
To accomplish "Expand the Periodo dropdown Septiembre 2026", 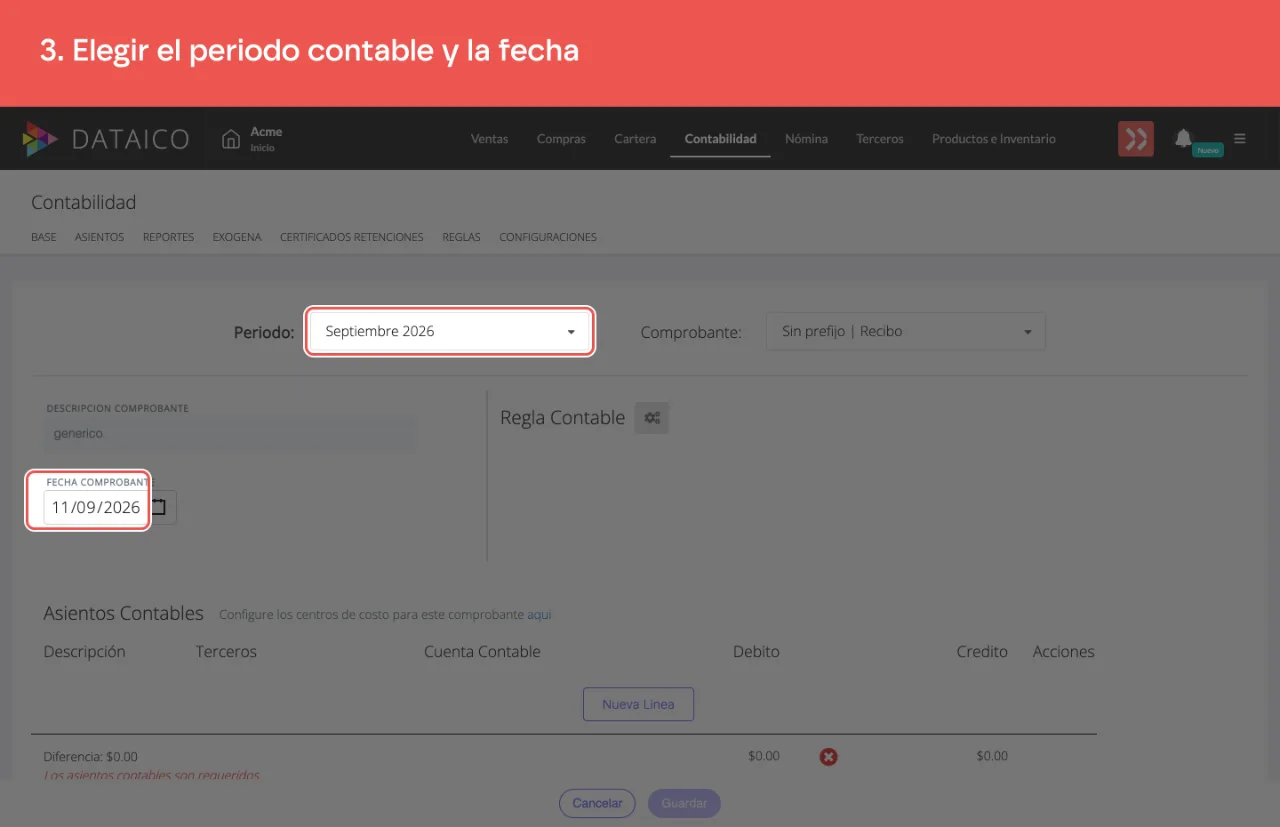I will coord(450,331).
